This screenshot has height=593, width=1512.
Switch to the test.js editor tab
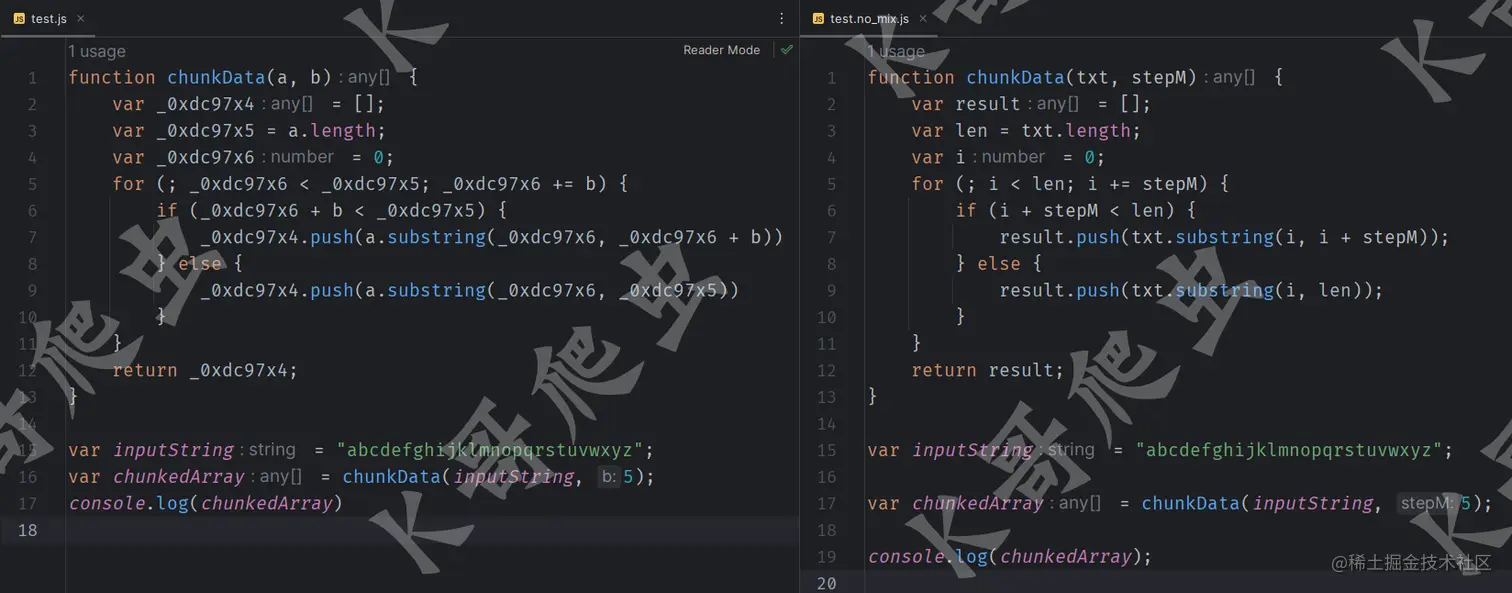[48, 18]
